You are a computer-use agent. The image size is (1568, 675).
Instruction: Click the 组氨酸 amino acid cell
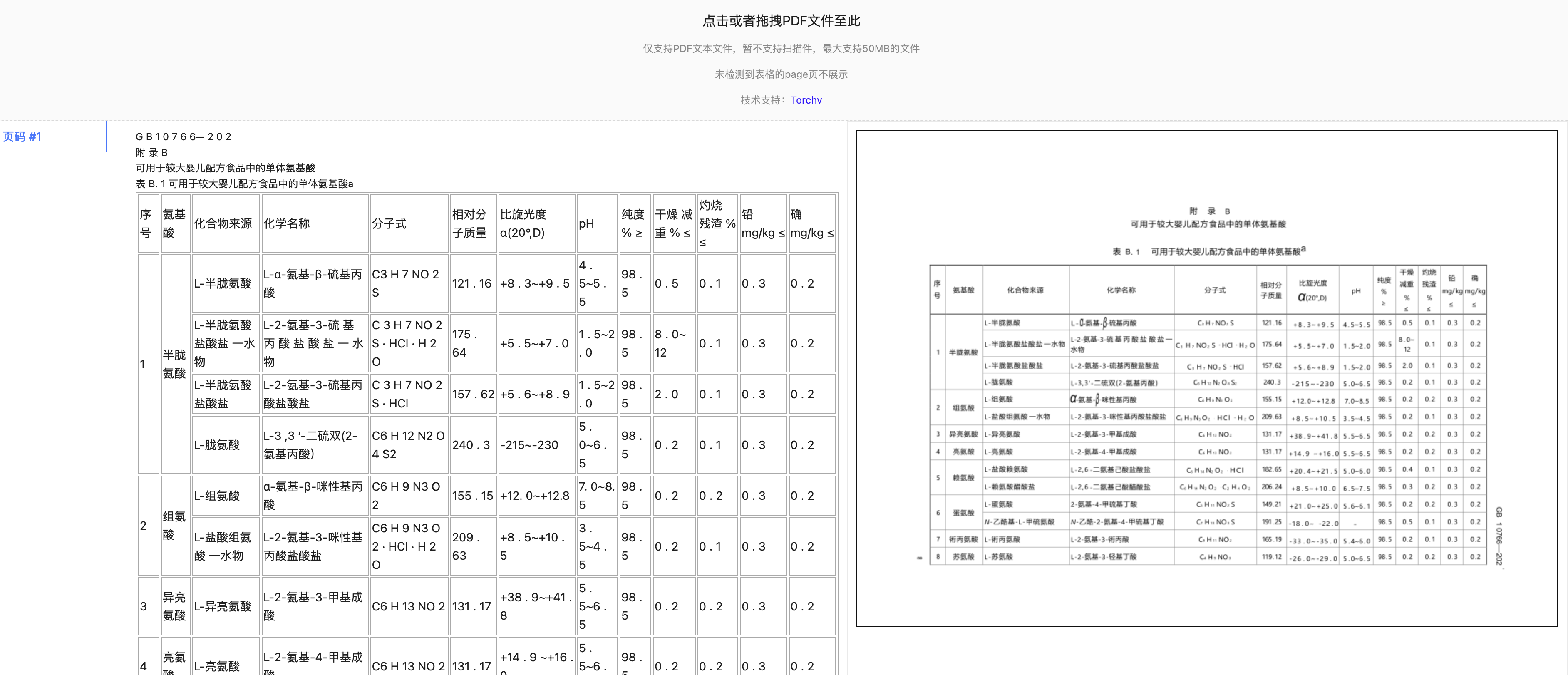coord(175,525)
